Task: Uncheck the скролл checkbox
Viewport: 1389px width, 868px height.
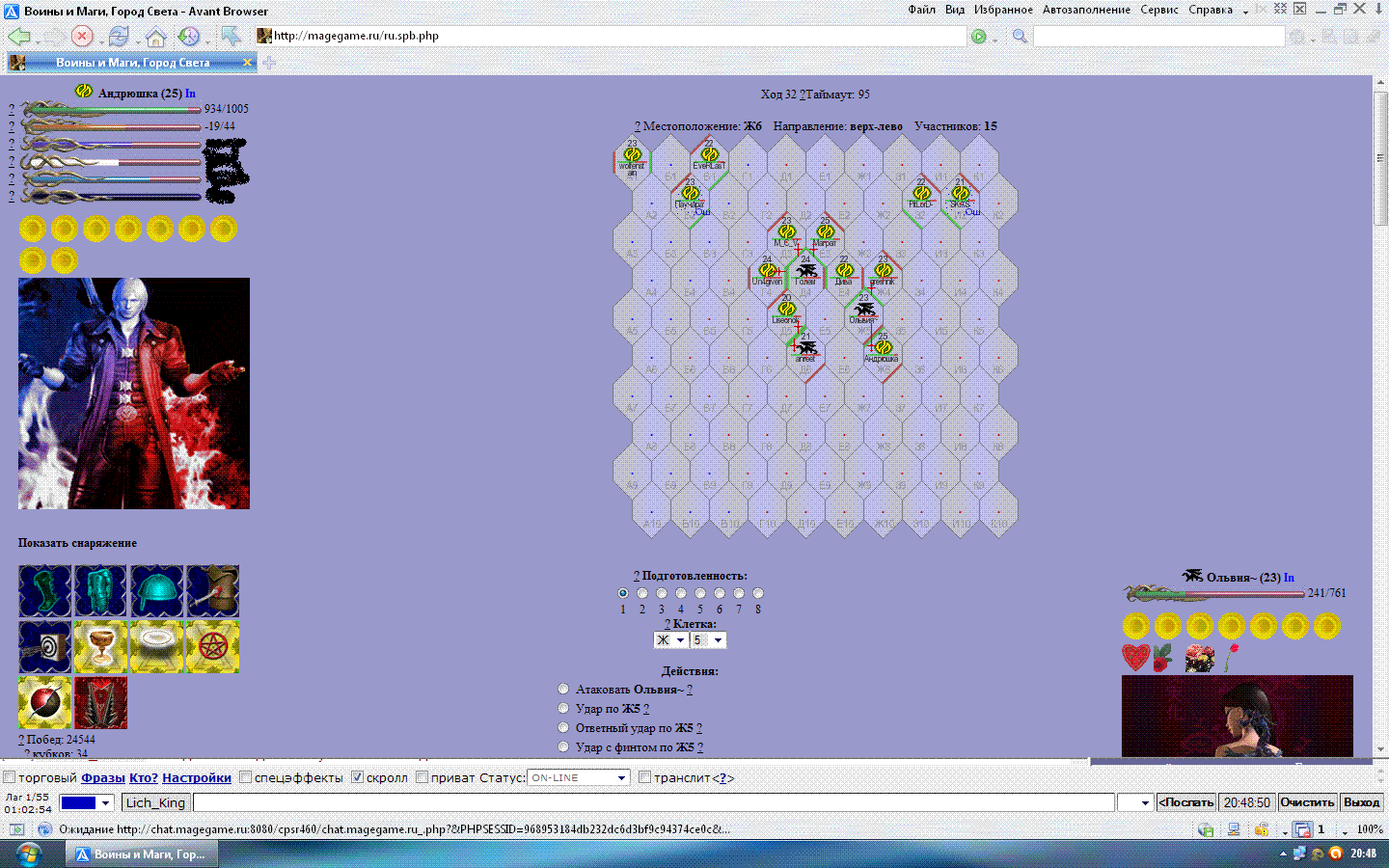Action: (x=358, y=777)
